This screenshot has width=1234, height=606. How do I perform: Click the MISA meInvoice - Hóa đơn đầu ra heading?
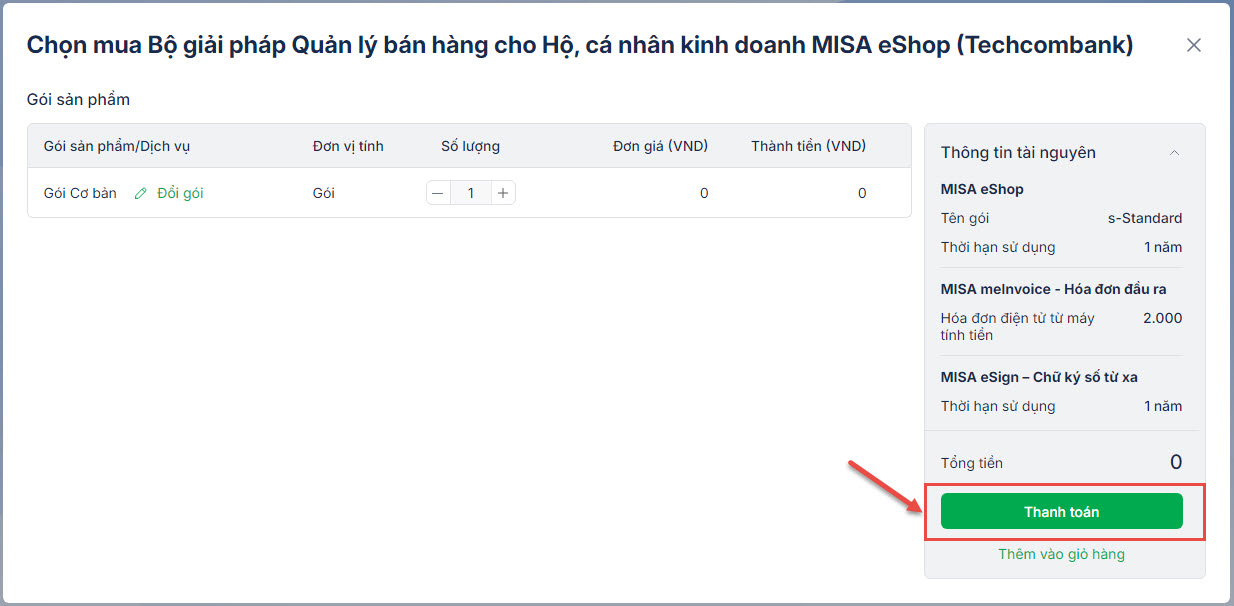[x=1054, y=289]
